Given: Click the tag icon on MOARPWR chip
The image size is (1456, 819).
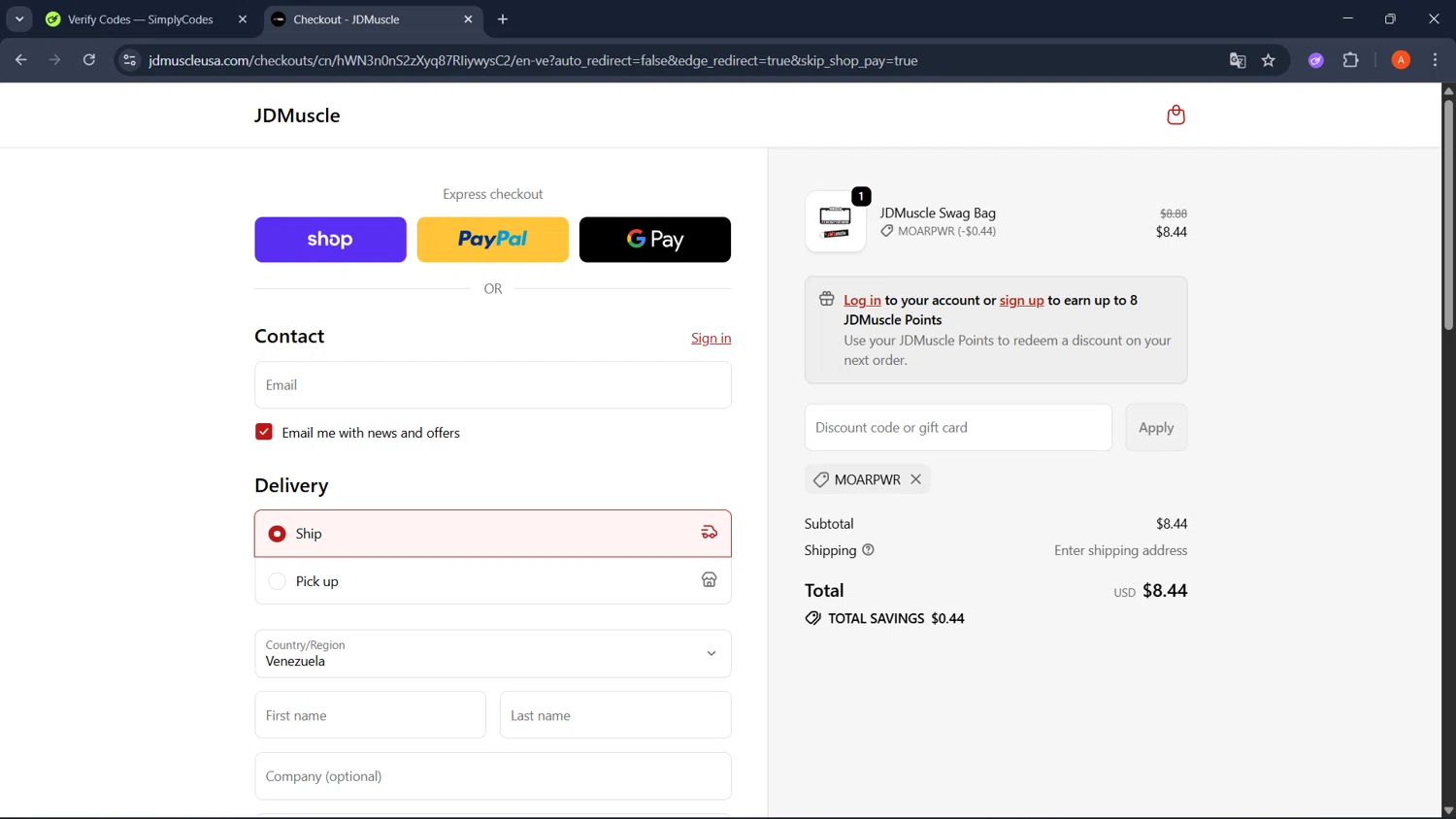Looking at the screenshot, I should pyautogui.click(x=821, y=479).
